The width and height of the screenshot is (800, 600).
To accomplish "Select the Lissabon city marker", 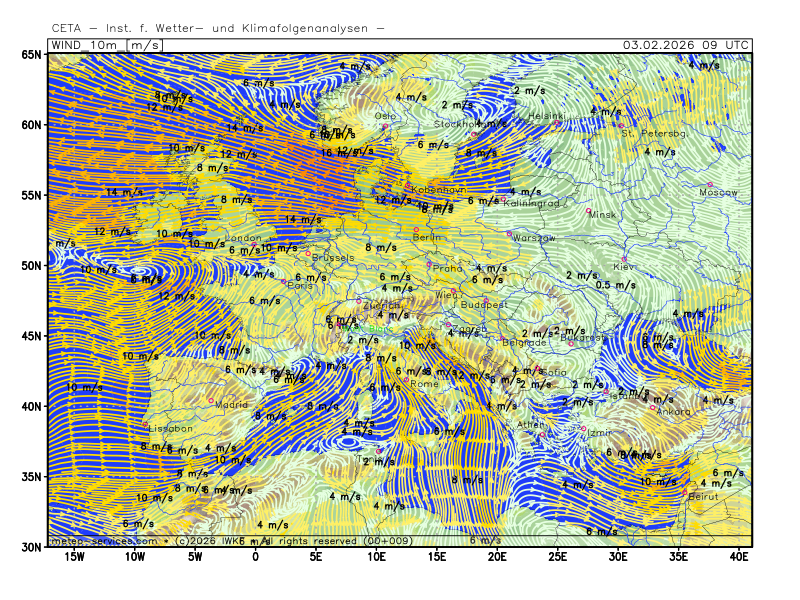I will coord(145,424).
